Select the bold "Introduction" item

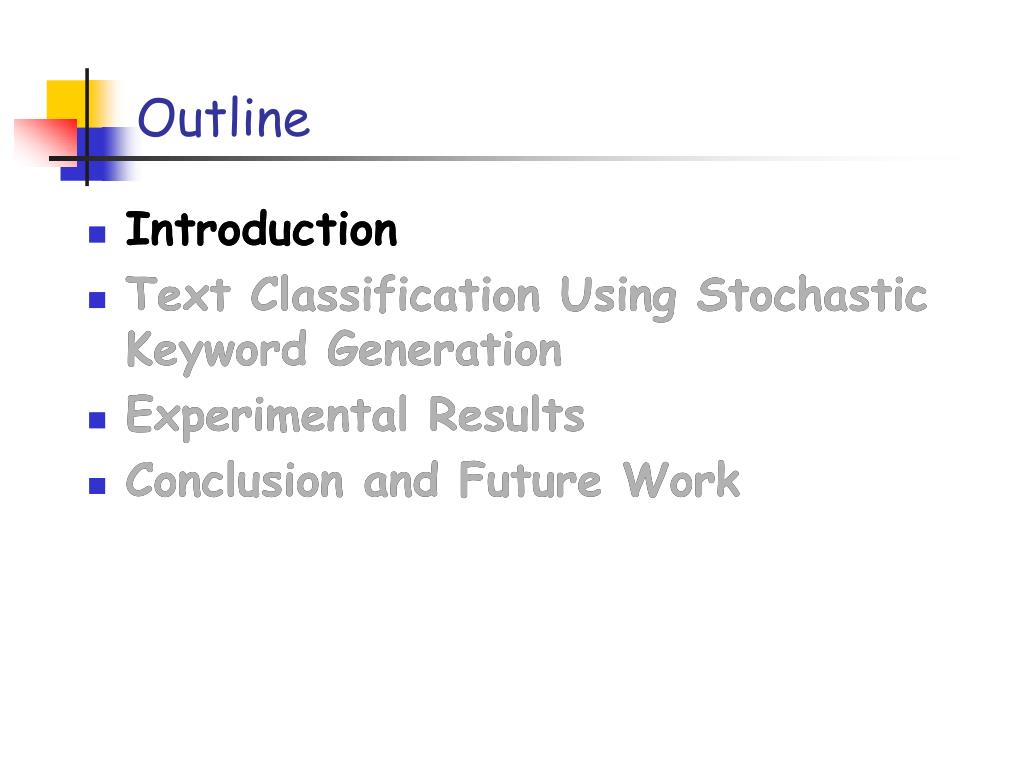tap(261, 229)
